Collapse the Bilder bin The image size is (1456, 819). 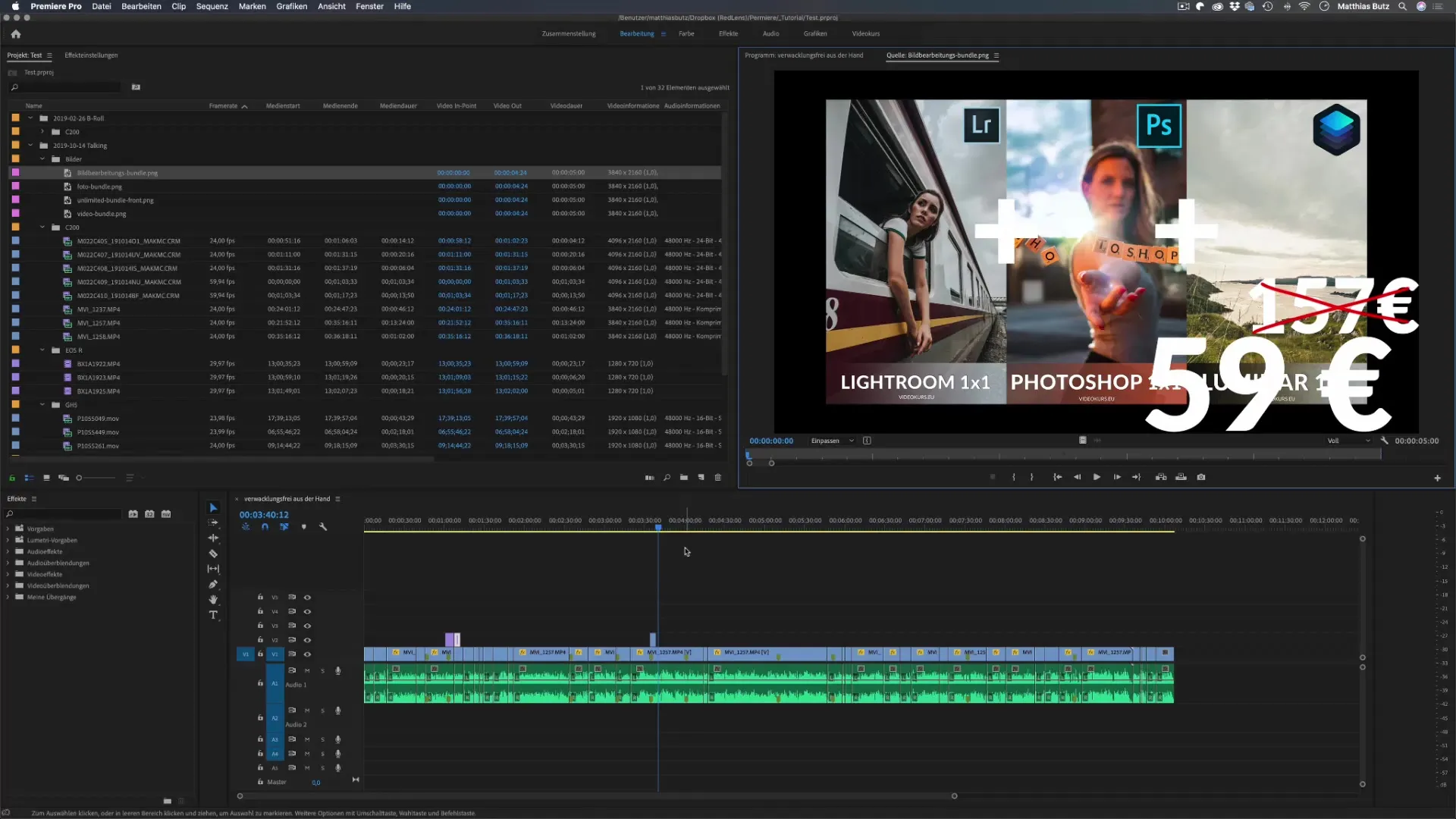coord(42,158)
